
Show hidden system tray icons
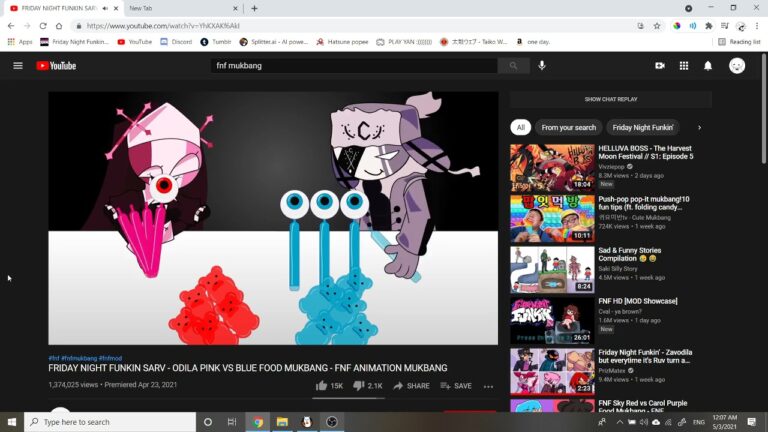[619, 422]
